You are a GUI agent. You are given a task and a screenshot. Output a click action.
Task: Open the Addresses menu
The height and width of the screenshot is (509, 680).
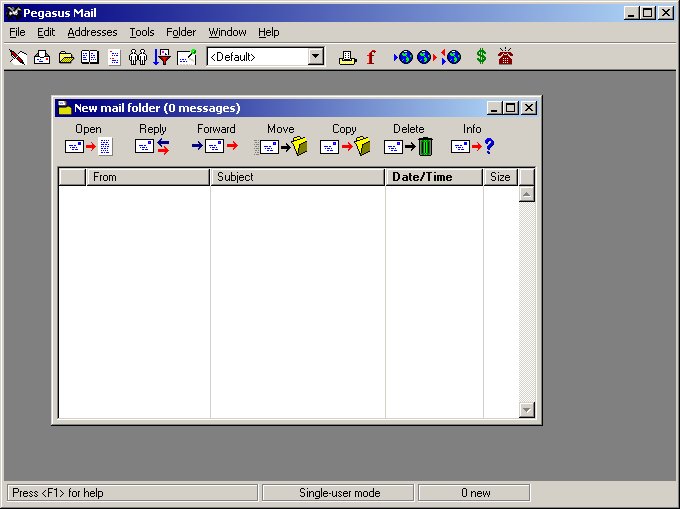[92, 33]
